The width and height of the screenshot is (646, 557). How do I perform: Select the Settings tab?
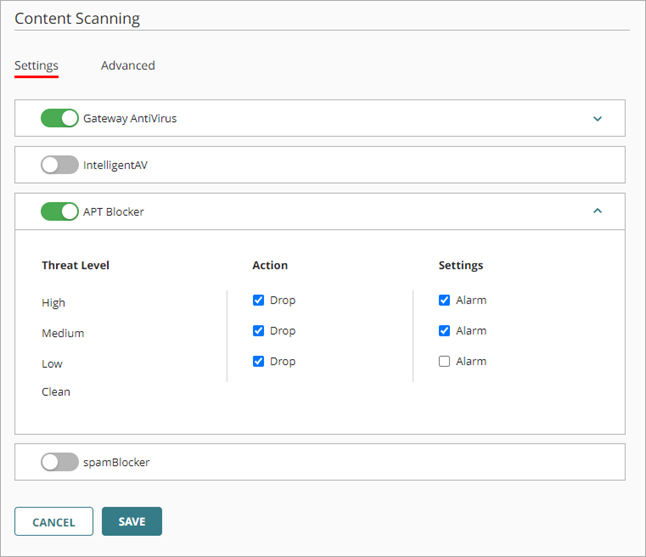36,66
